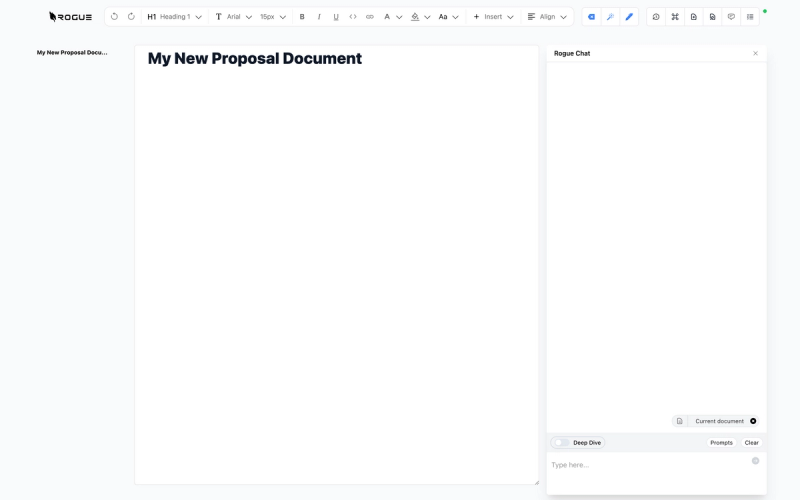Screen dimensions: 800x500
Task: Click the blue pen edit icon
Action: (x=629, y=17)
